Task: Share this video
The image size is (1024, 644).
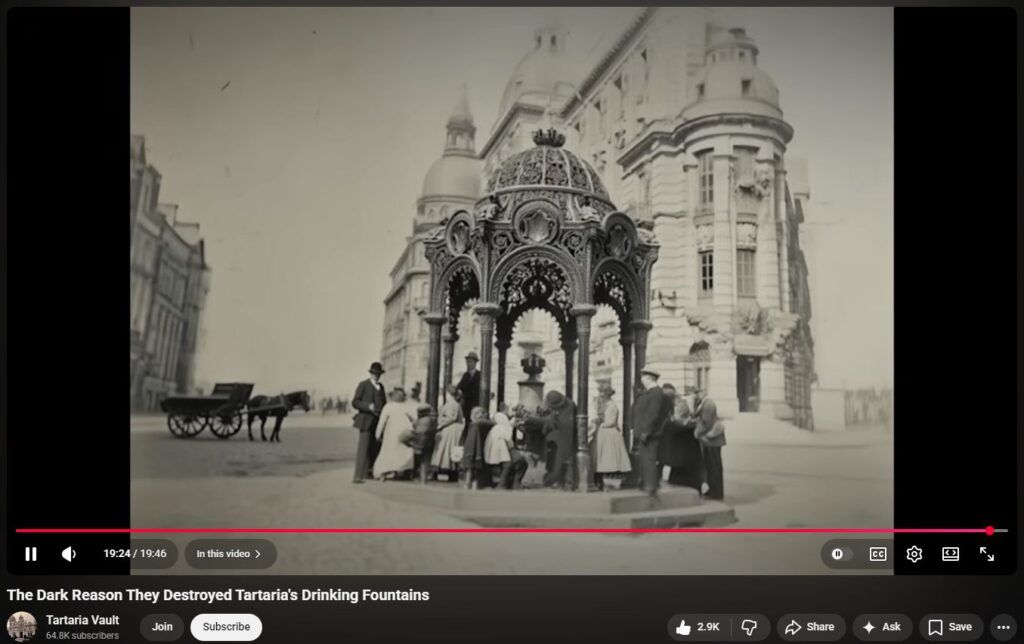Action: pos(810,627)
